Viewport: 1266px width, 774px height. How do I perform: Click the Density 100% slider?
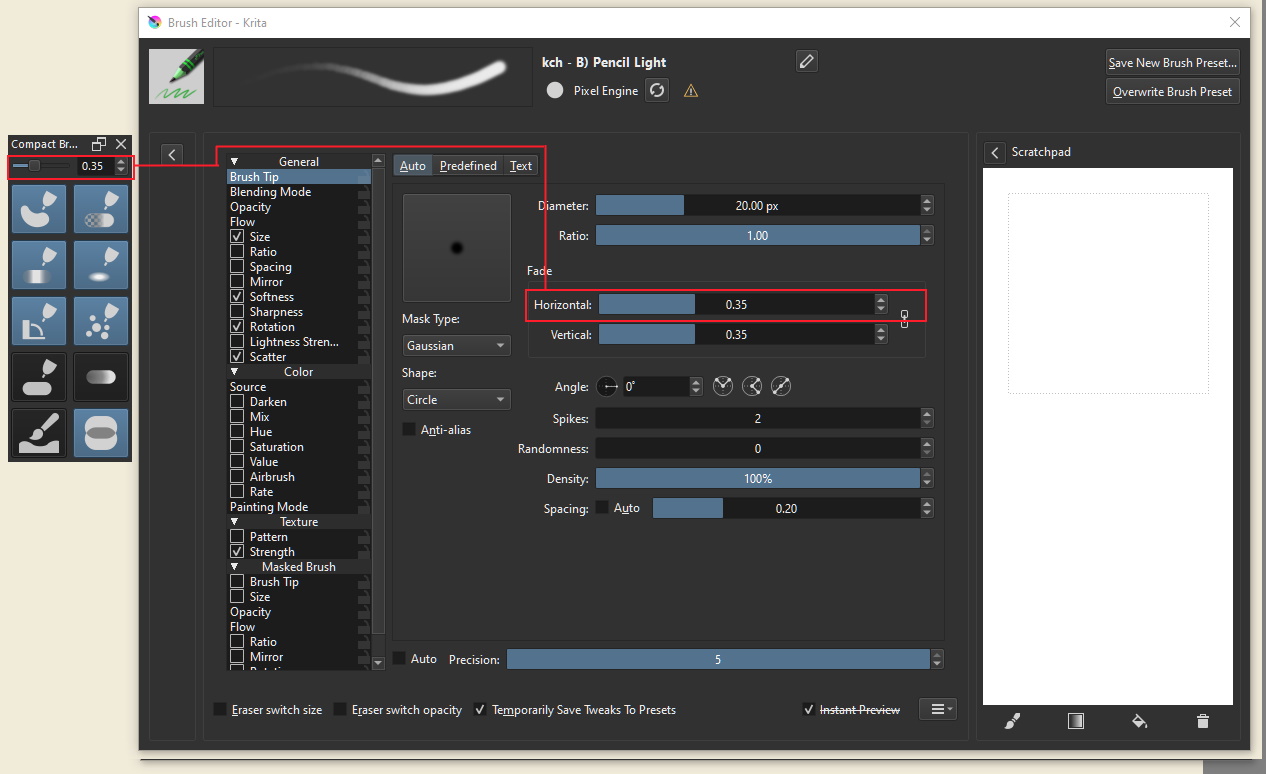click(758, 478)
